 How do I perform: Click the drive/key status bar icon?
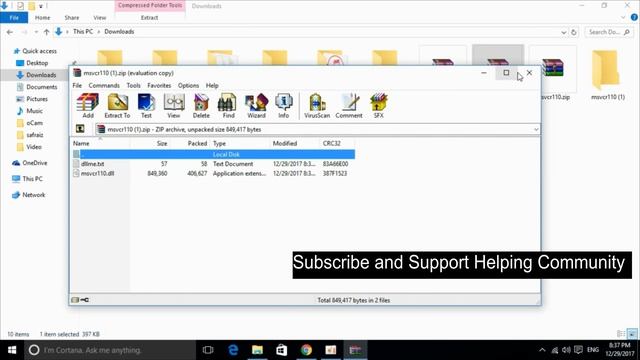80,300
